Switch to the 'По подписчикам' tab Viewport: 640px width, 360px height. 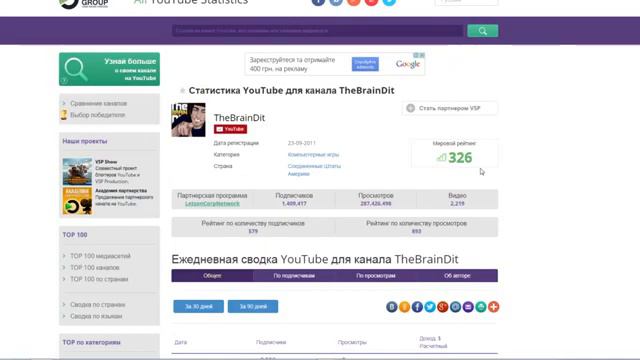(x=294, y=276)
